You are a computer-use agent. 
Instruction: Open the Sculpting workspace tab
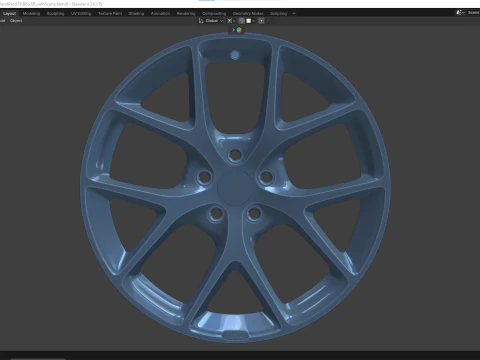click(x=55, y=13)
